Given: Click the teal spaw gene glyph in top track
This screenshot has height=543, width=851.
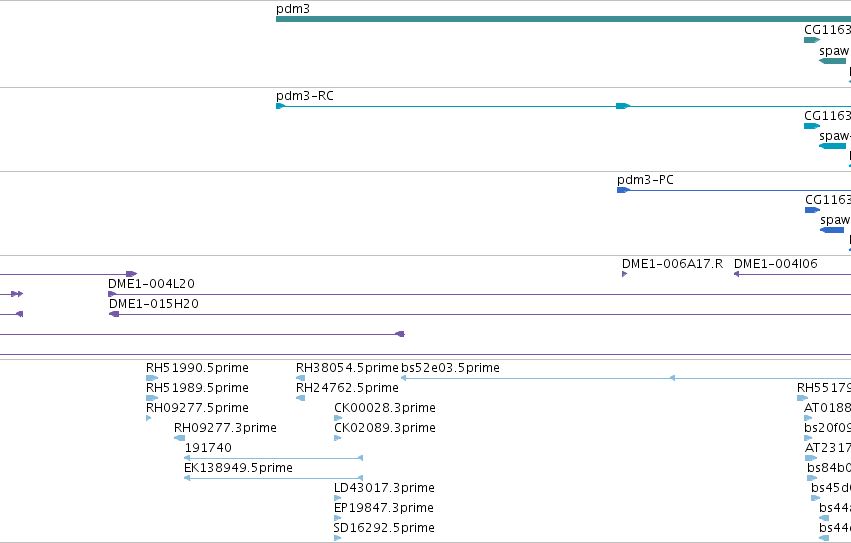Looking at the screenshot, I should pyautogui.click(x=833, y=61).
